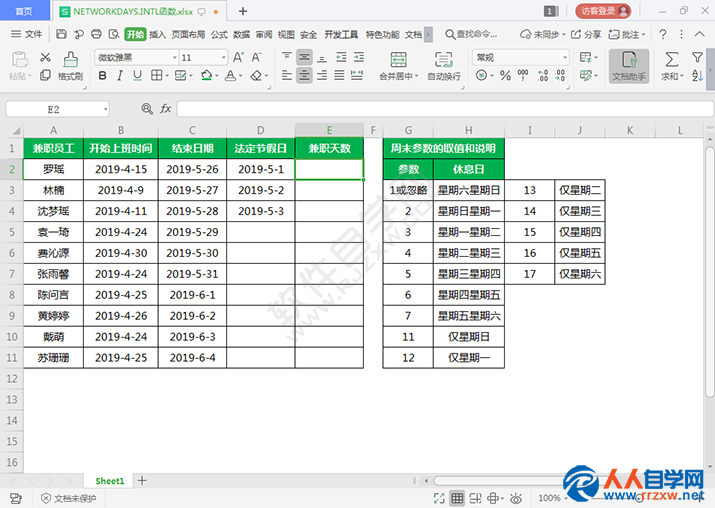Viewport: 715px width, 508px height.
Task: Click the Filter funnel icon
Action: pos(697,57)
